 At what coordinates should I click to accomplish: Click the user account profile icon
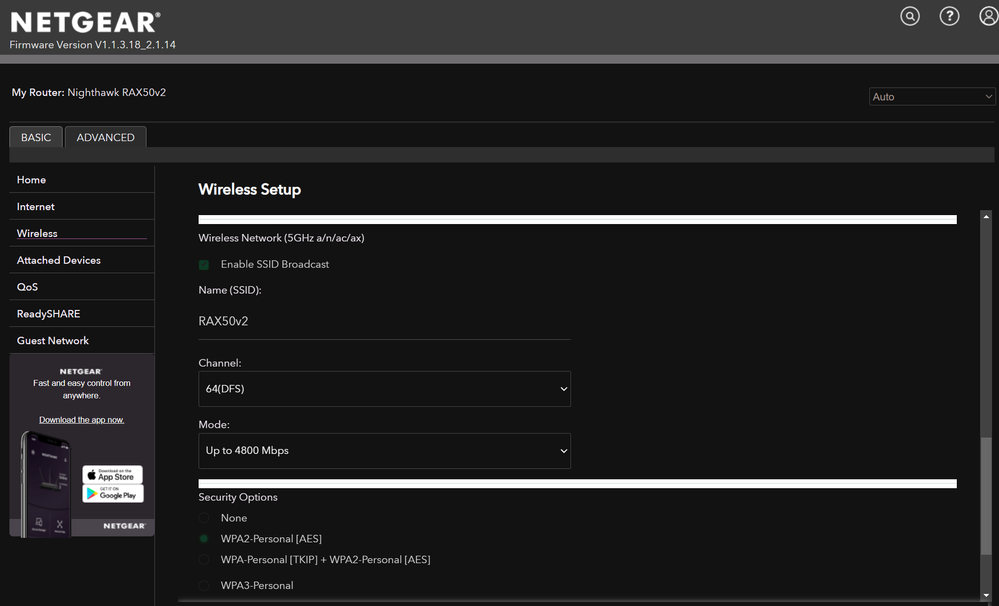tap(988, 16)
